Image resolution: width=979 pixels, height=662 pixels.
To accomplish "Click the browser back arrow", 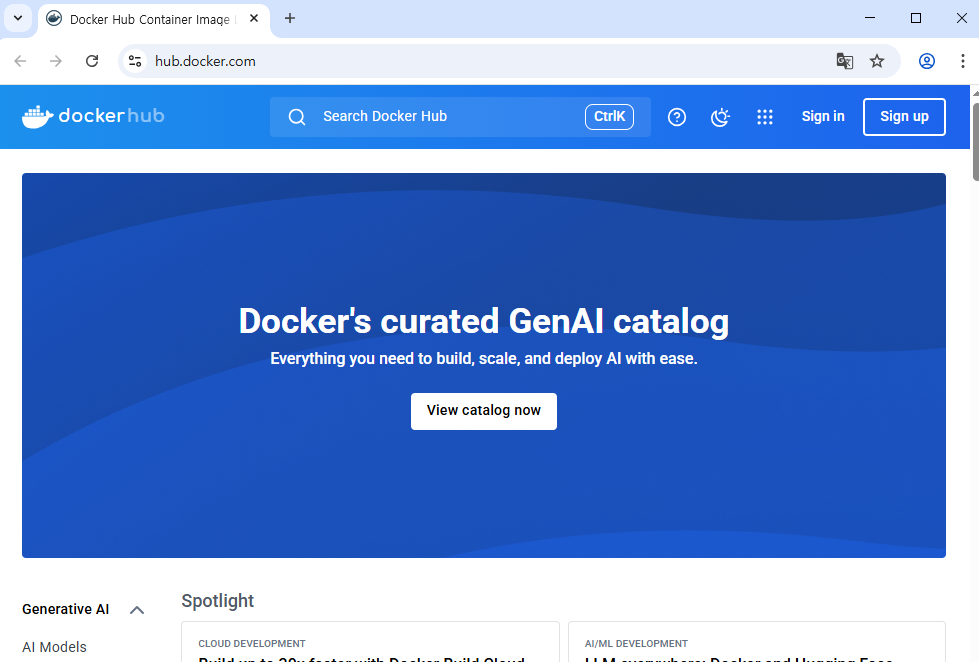I will click(21, 61).
